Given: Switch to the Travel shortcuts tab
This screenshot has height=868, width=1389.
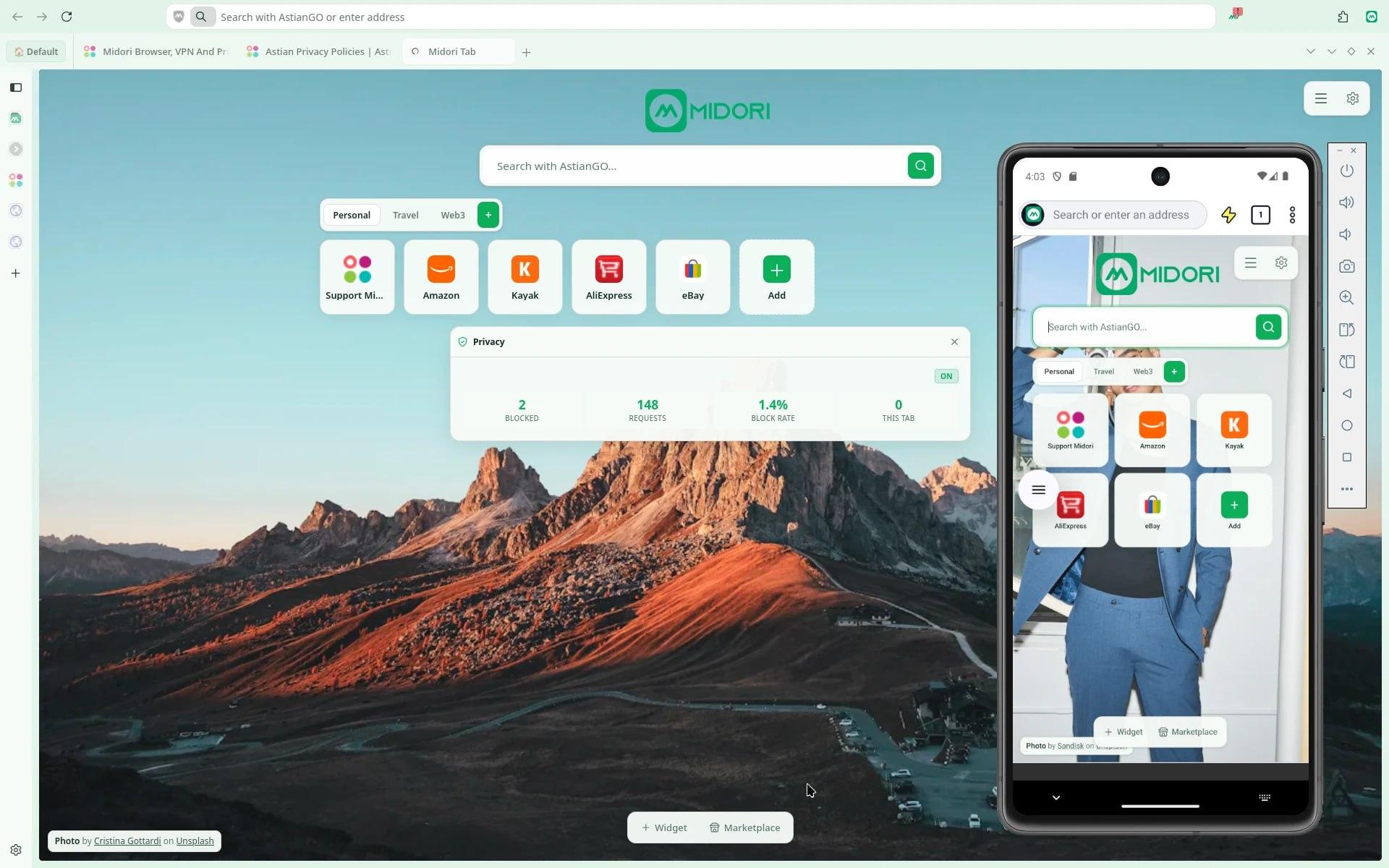Looking at the screenshot, I should 405,215.
